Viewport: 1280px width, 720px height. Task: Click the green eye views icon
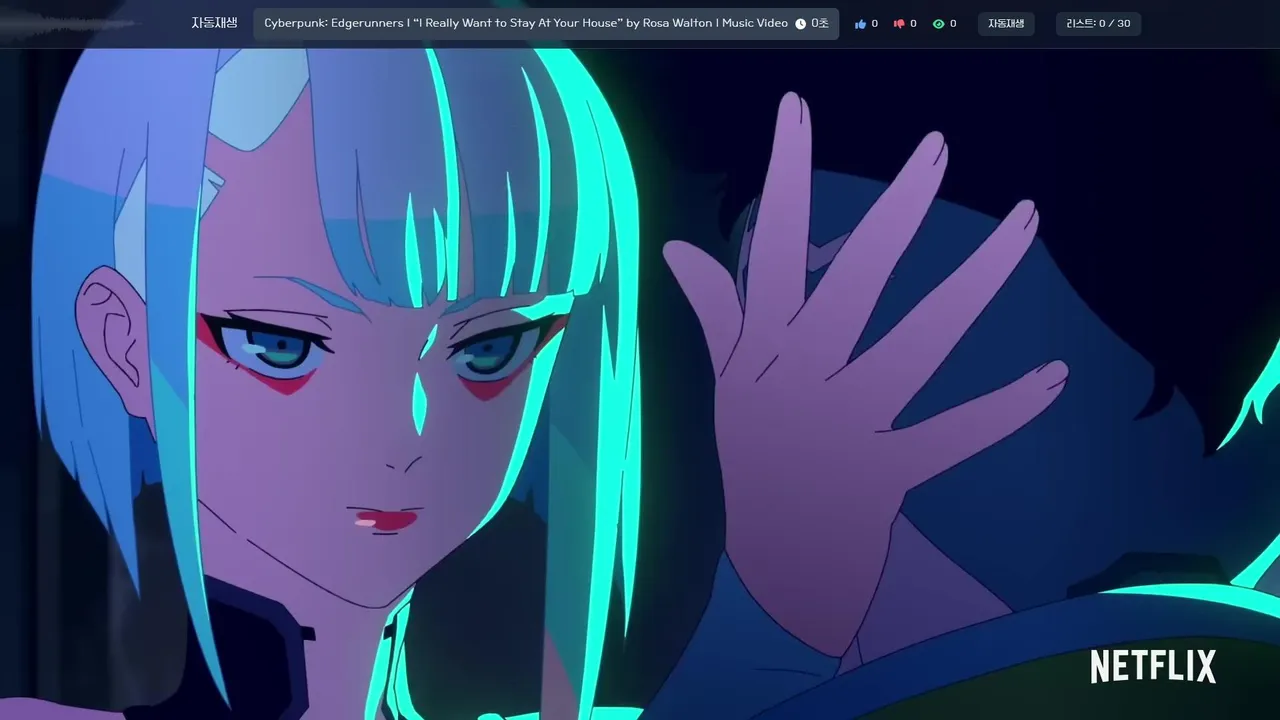pos(938,24)
